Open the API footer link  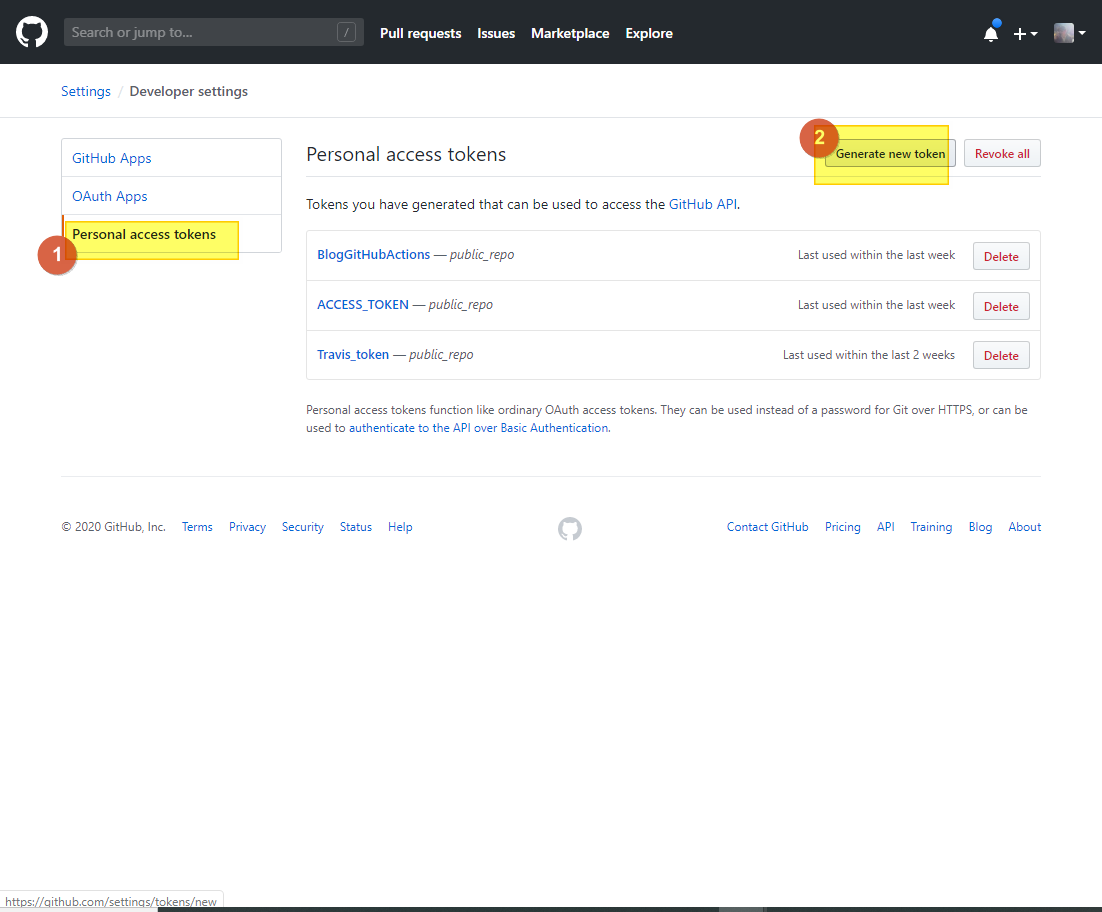[886, 527]
